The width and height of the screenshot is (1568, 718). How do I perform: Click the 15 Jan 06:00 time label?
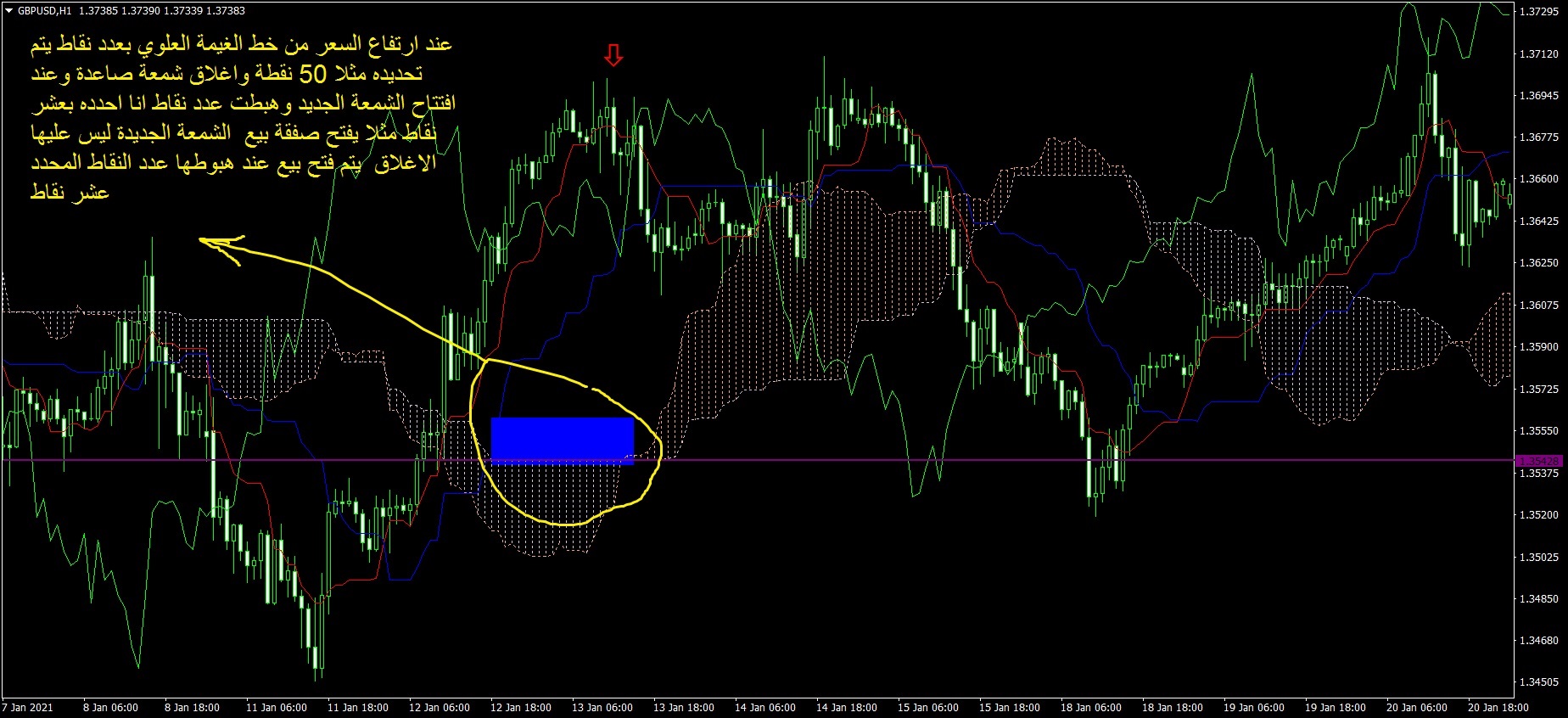(927, 707)
